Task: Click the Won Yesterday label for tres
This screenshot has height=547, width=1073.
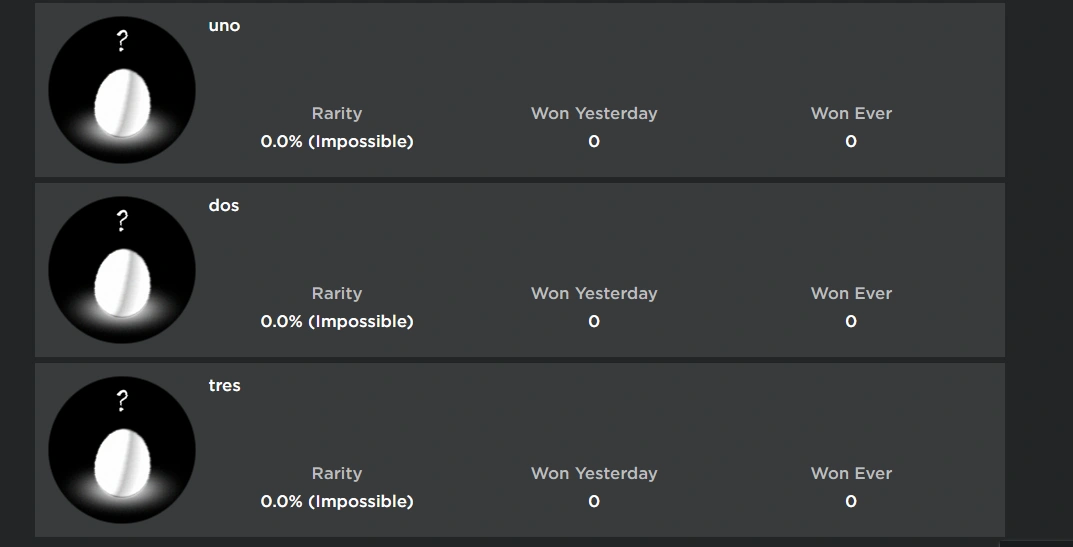Action: pos(594,474)
